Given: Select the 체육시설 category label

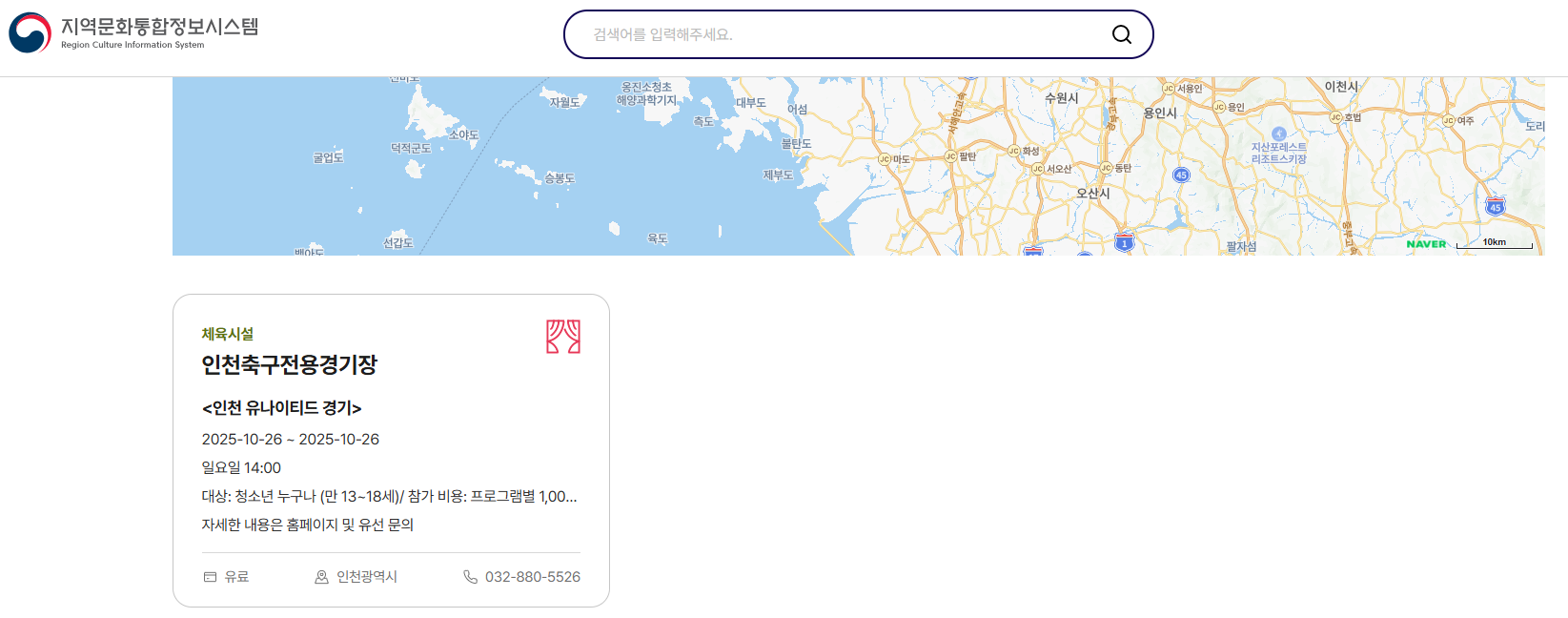Looking at the screenshot, I should point(228,334).
